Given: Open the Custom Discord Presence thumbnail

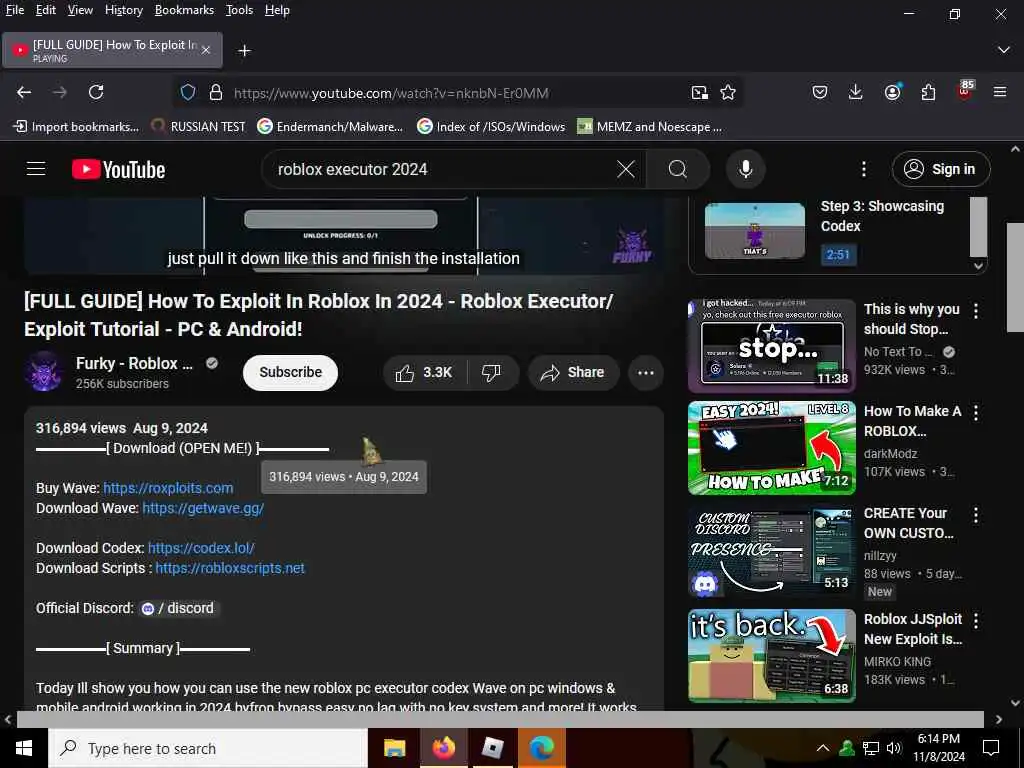Looking at the screenshot, I should [x=771, y=552].
